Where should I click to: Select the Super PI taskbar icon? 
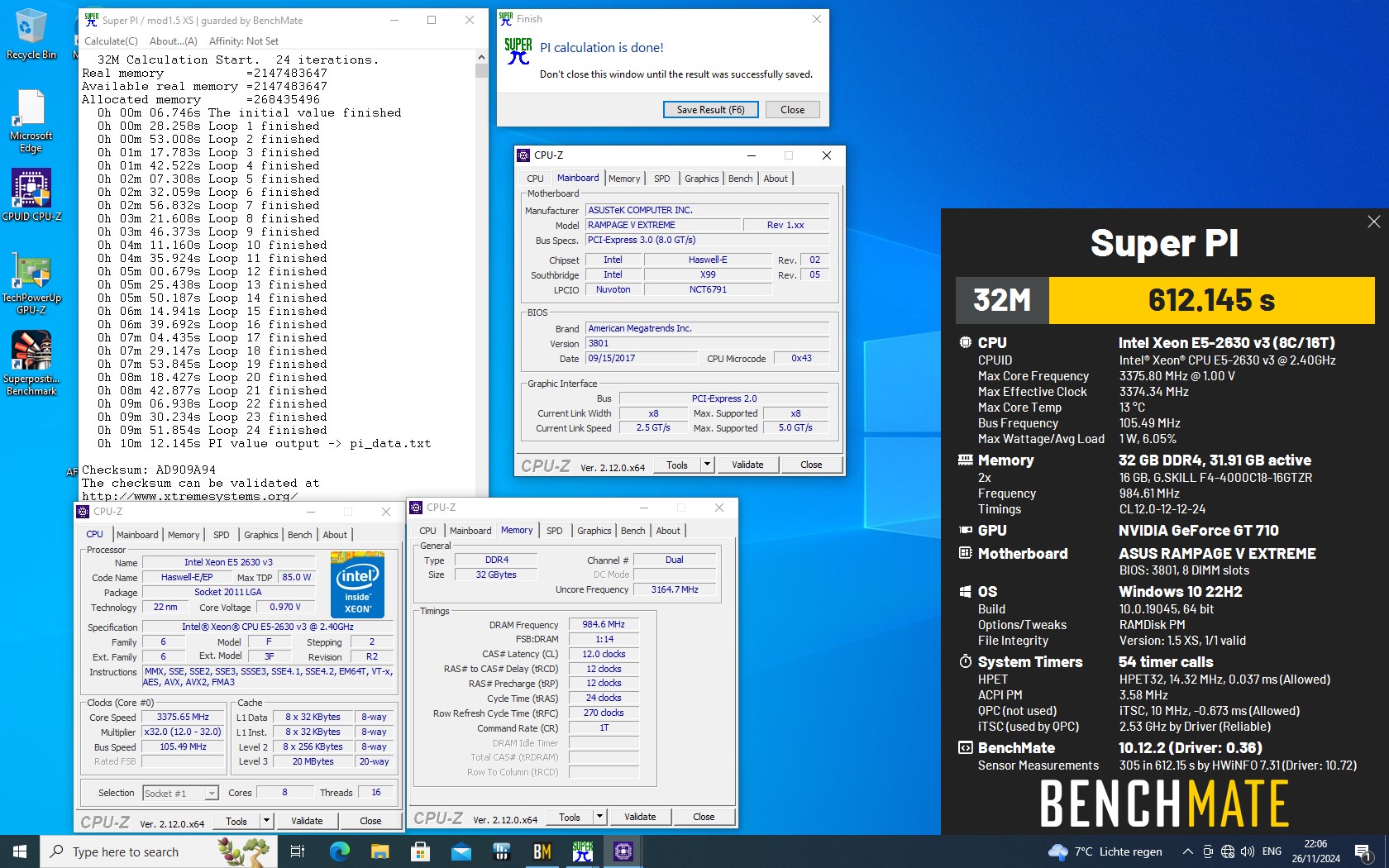pyautogui.click(x=582, y=851)
